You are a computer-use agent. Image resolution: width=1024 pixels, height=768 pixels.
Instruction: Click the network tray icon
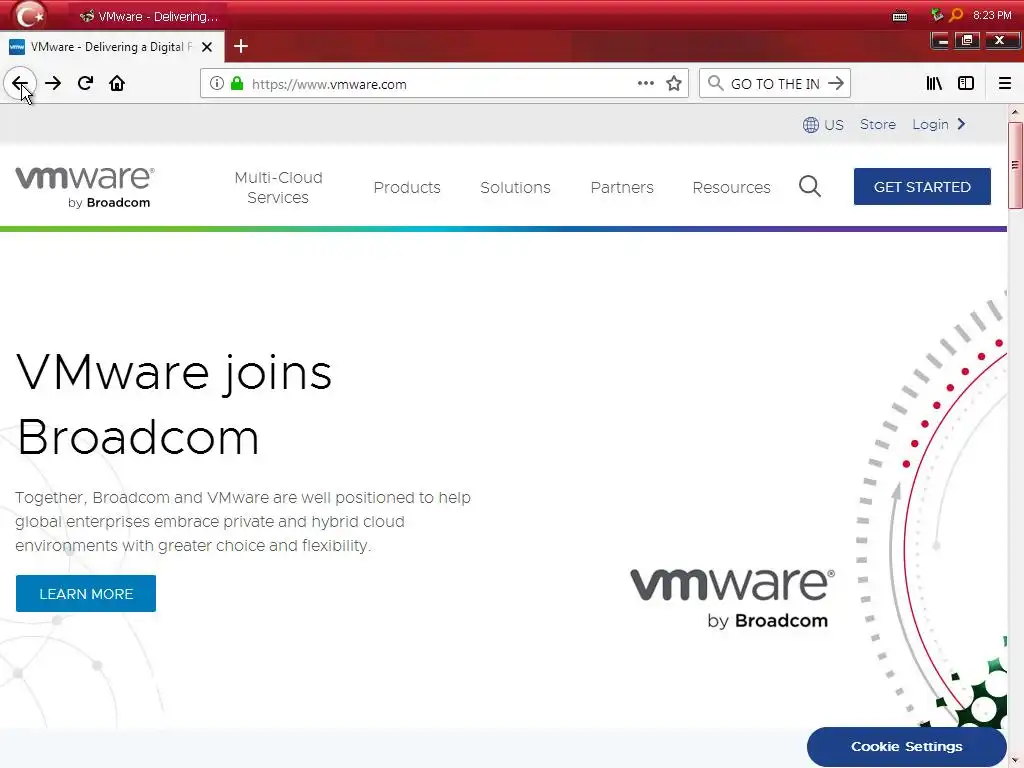pyautogui.click(x=937, y=15)
